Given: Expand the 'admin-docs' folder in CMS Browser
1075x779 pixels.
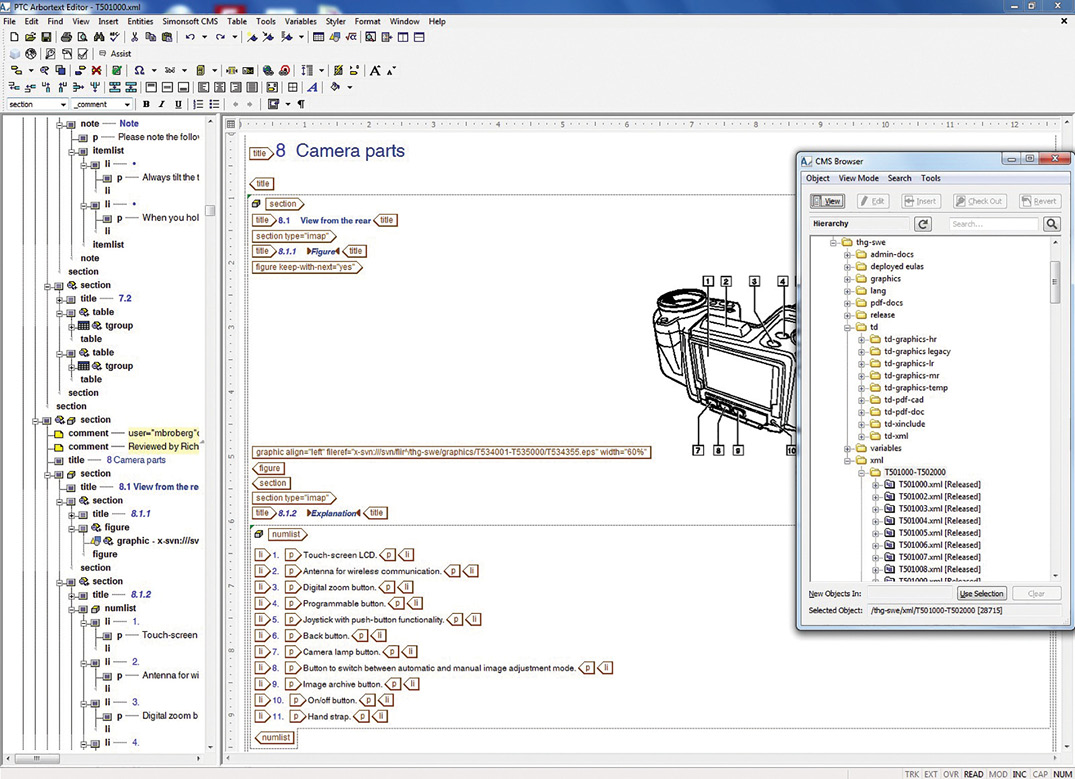Looking at the screenshot, I should (847, 254).
